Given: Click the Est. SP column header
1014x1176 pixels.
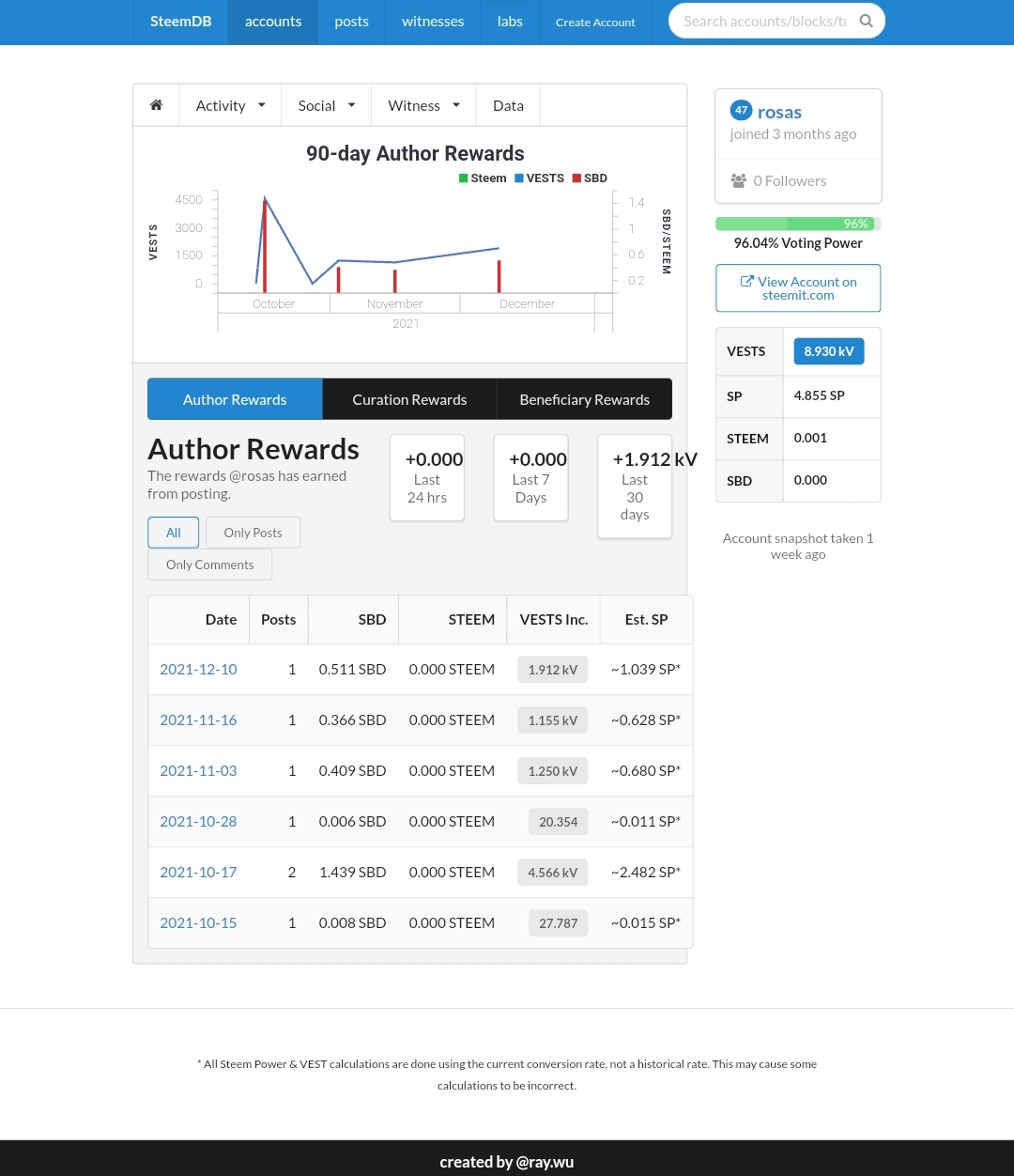Looking at the screenshot, I should 646,619.
